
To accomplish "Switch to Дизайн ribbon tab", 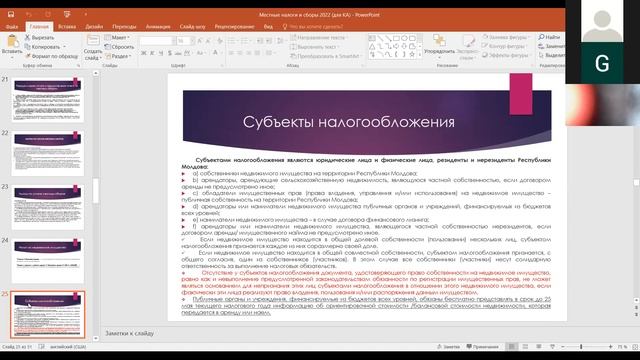I will 94,27.
